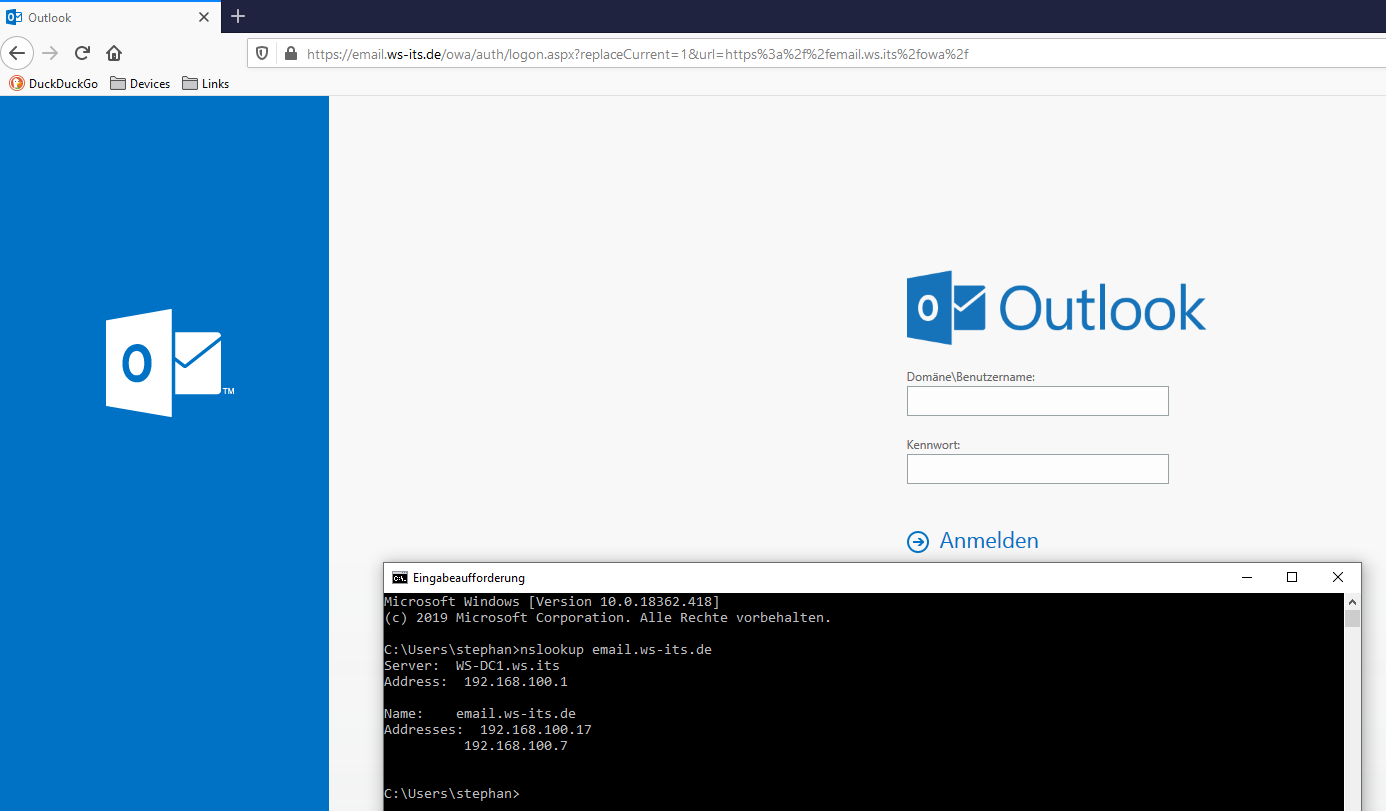Viewport: 1386px width, 811px height.
Task: Click the "nslookup email.ws-its.de" command line
Action: (548, 650)
